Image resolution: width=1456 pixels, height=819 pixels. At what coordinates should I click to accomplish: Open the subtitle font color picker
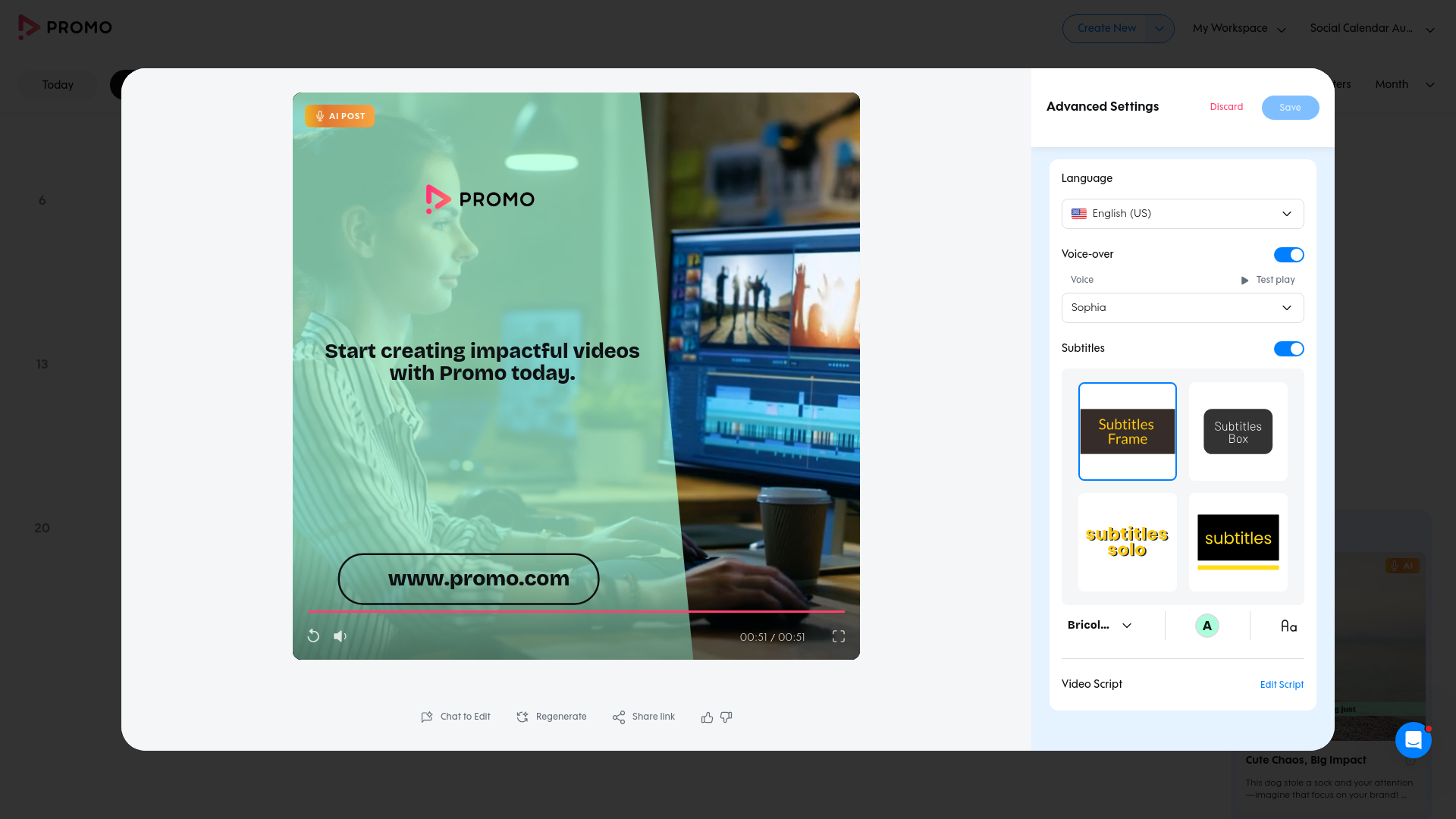tap(1207, 626)
